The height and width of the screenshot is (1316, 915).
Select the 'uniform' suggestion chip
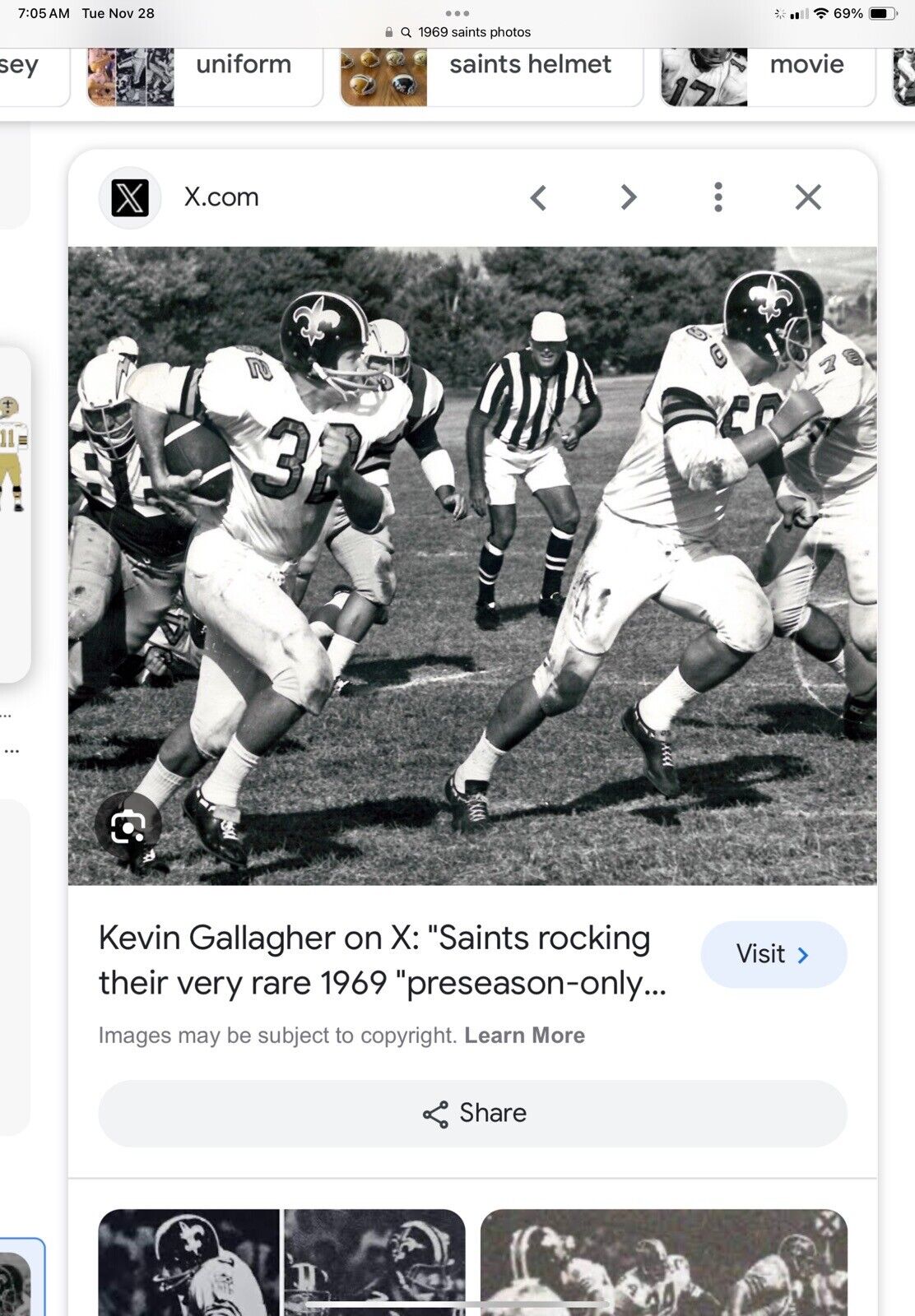point(205,76)
